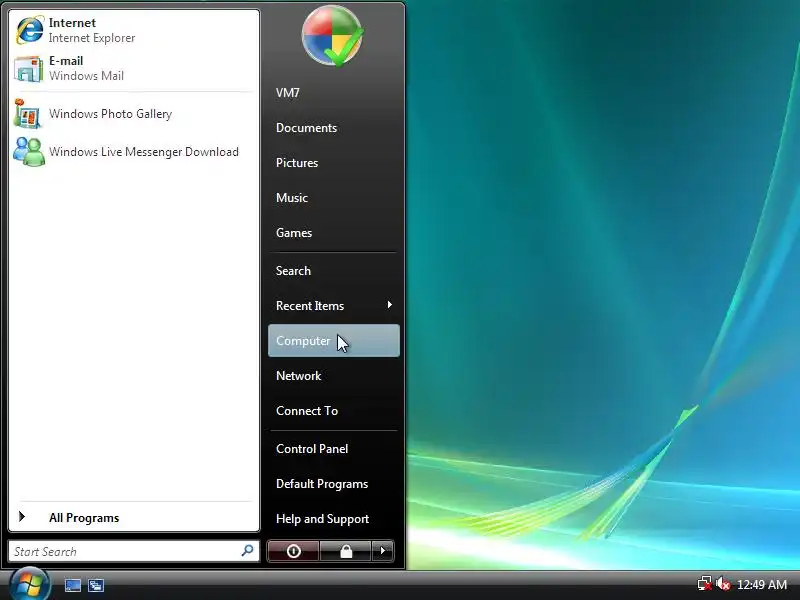Click the user account picture
The image size is (800, 600).
[333, 36]
